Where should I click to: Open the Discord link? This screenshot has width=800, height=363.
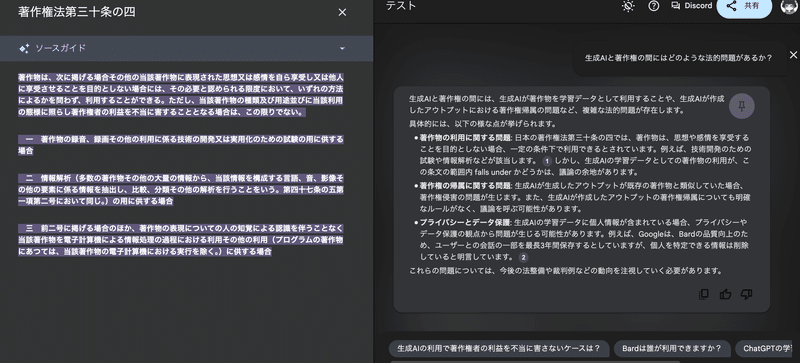pos(691,6)
